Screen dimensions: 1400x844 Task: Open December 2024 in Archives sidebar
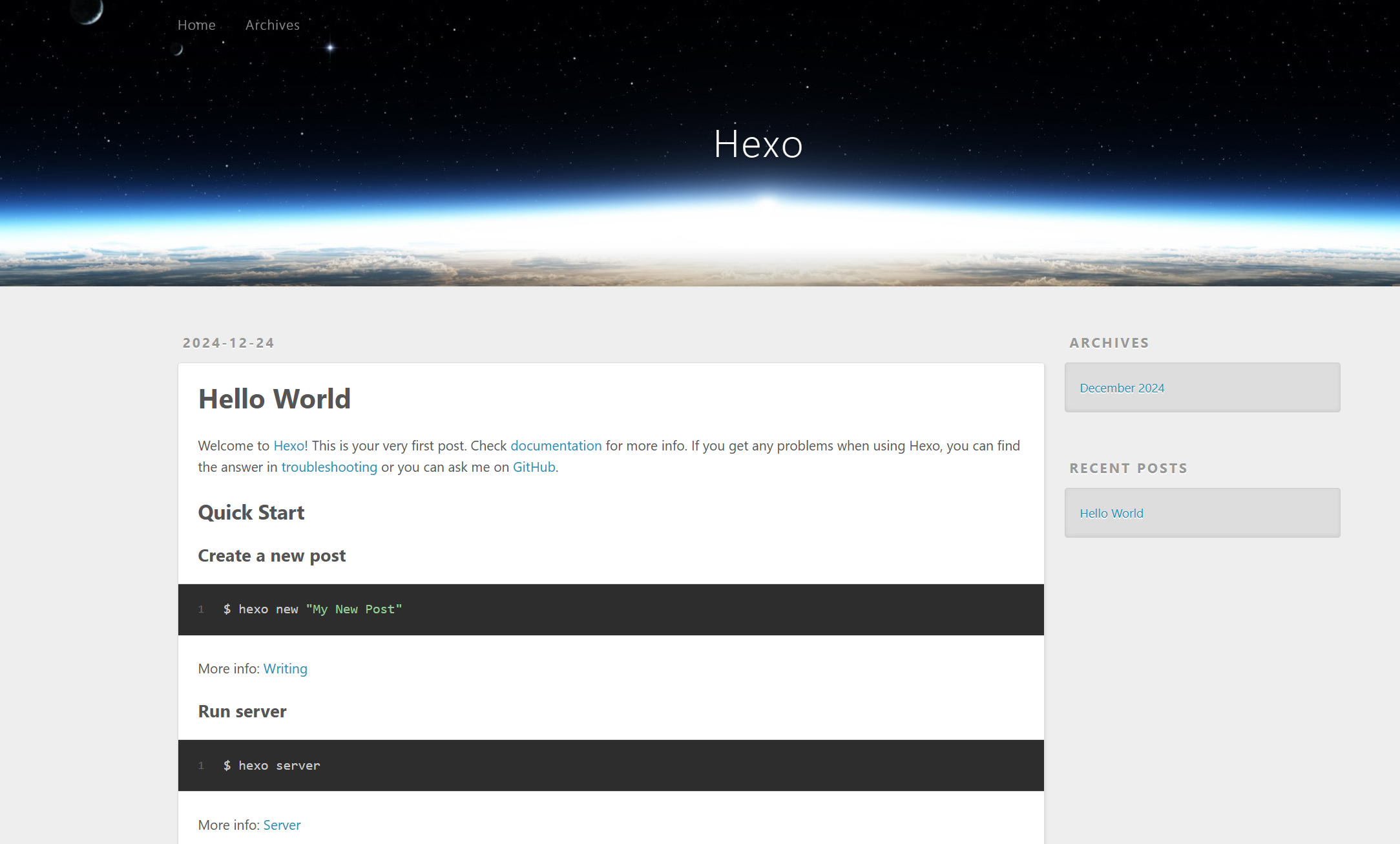pos(1122,388)
